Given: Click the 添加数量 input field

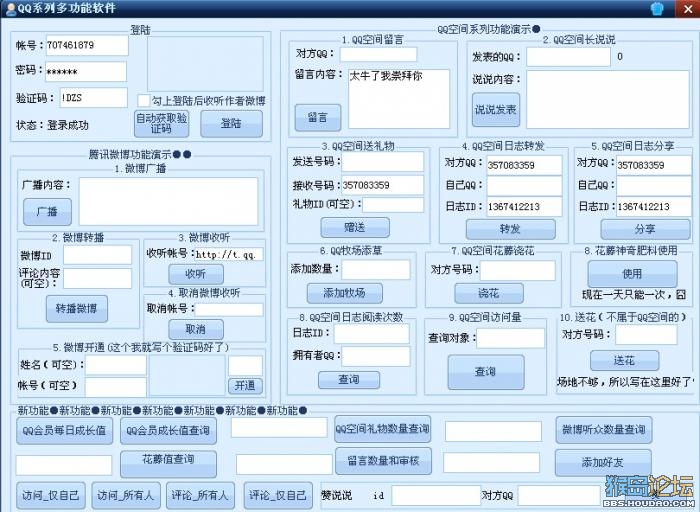Looking at the screenshot, I should pos(376,269).
